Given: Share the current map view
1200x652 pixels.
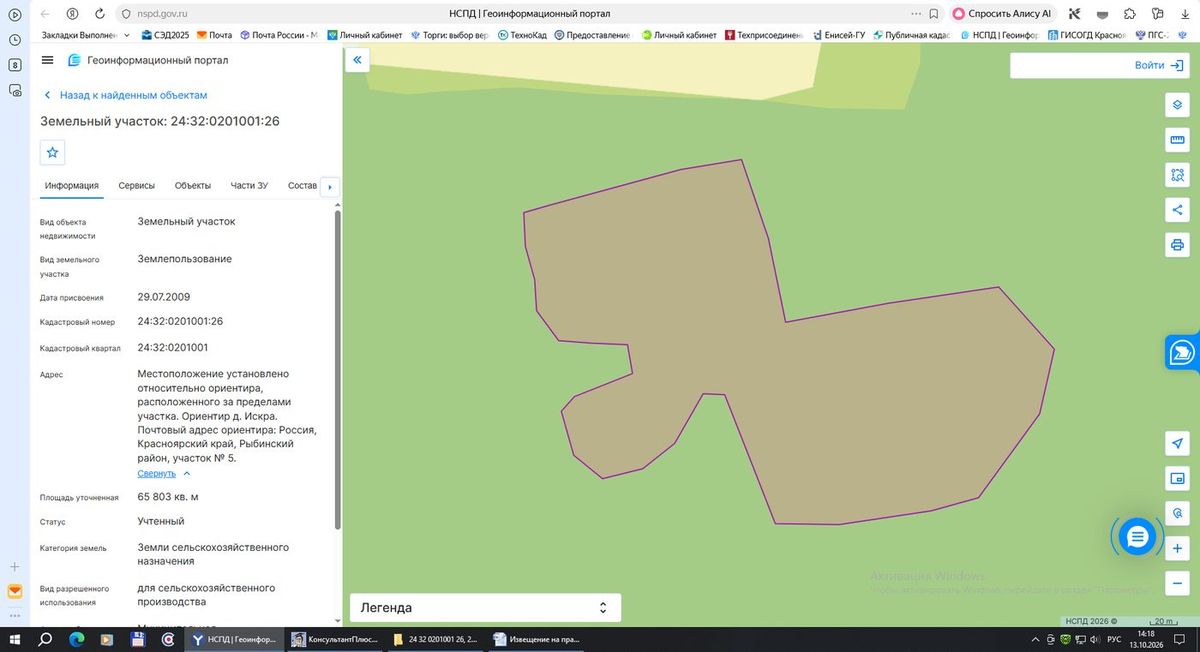Looking at the screenshot, I should 1177,210.
